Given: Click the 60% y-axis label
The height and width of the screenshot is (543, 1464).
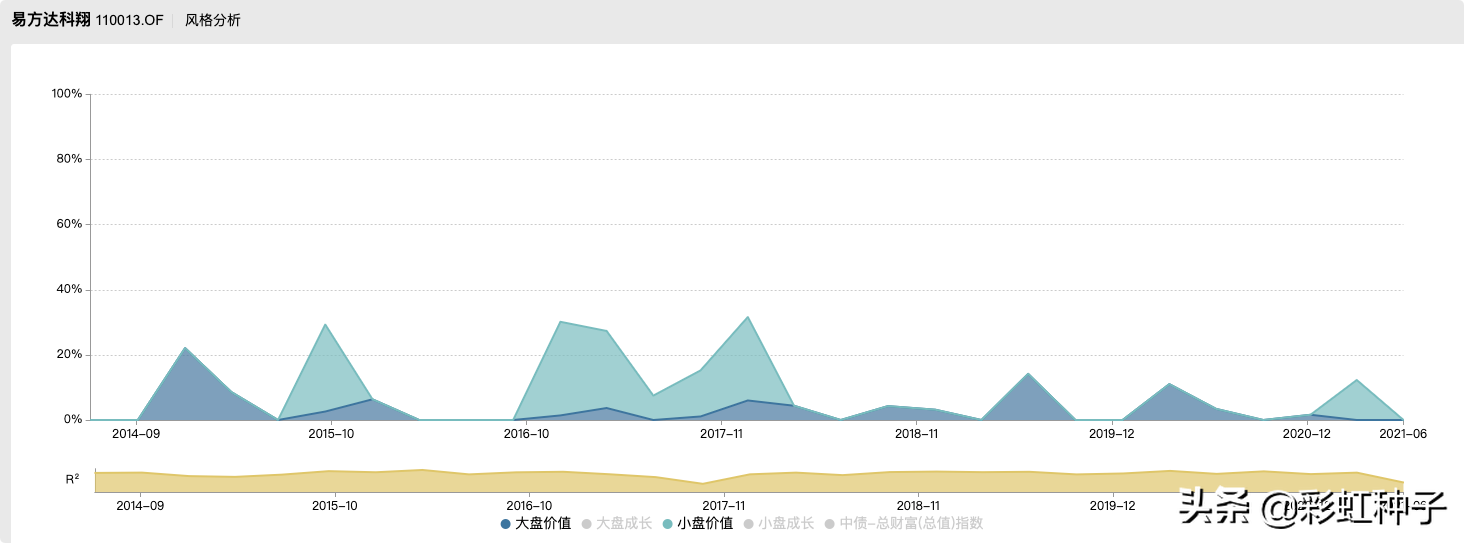Looking at the screenshot, I should click(x=69, y=224).
